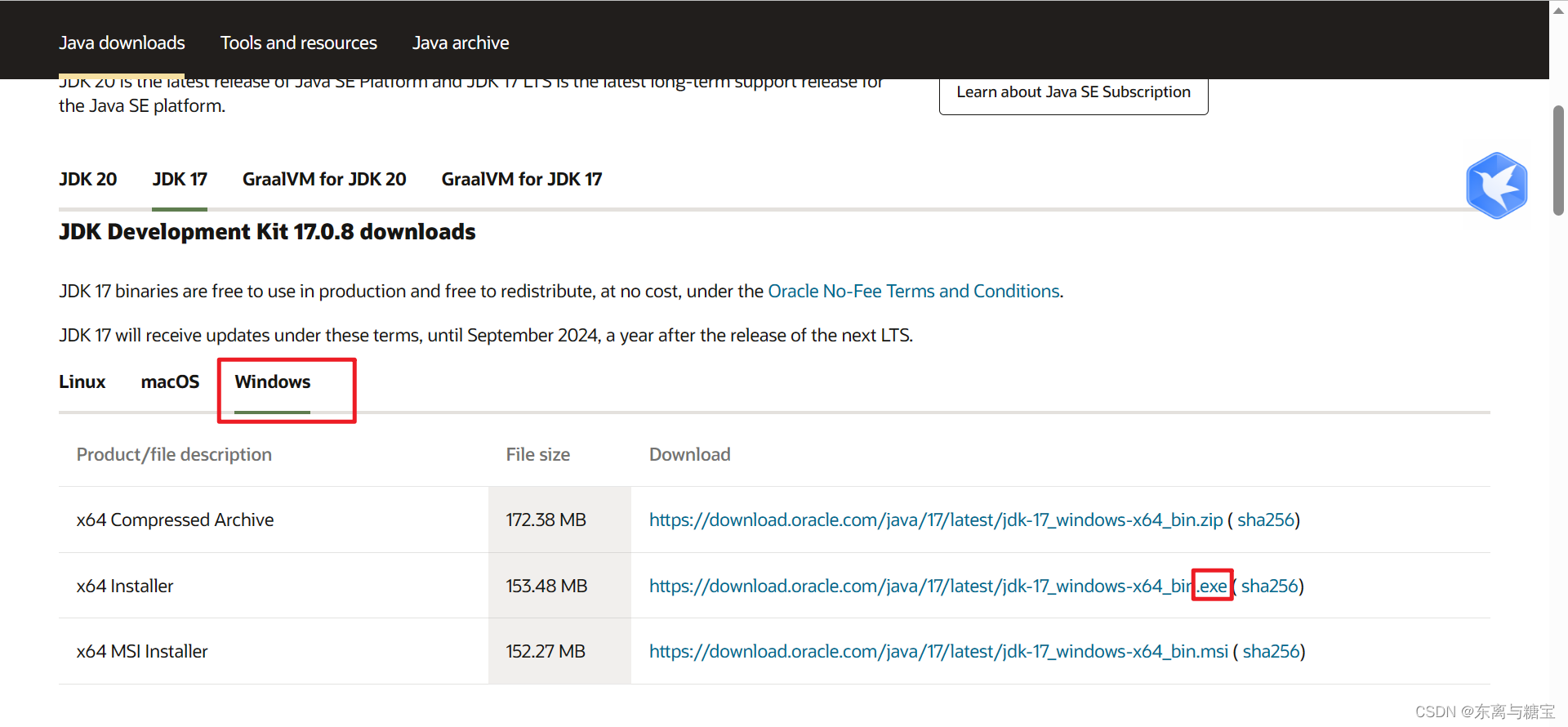
Task: Download the jdk-17 windows x64 msi installer
Action: [x=938, y=651]
